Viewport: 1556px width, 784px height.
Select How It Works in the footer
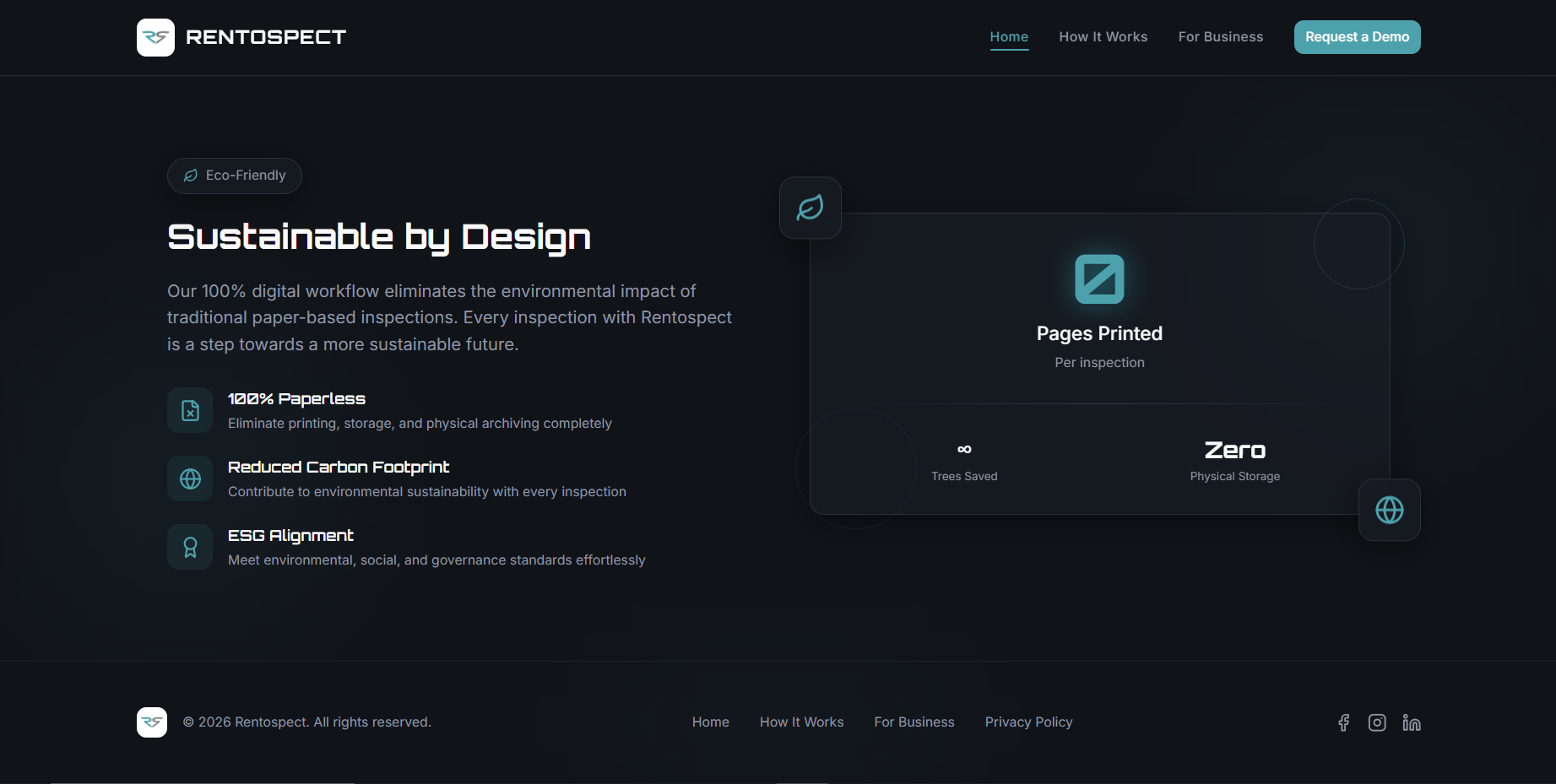coord(801,722)
